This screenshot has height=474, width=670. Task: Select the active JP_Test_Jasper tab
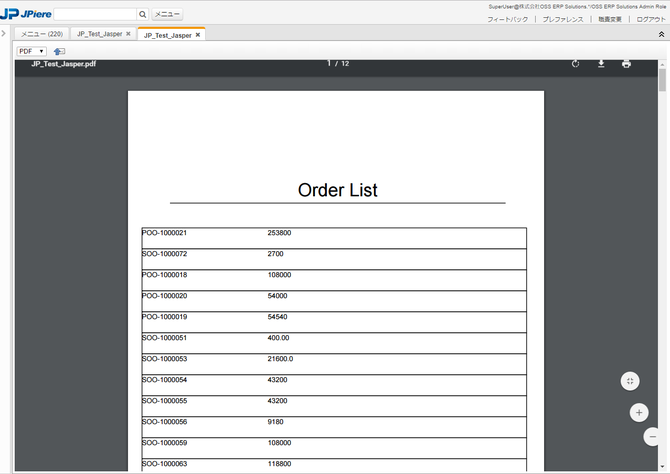coord(168,35)
